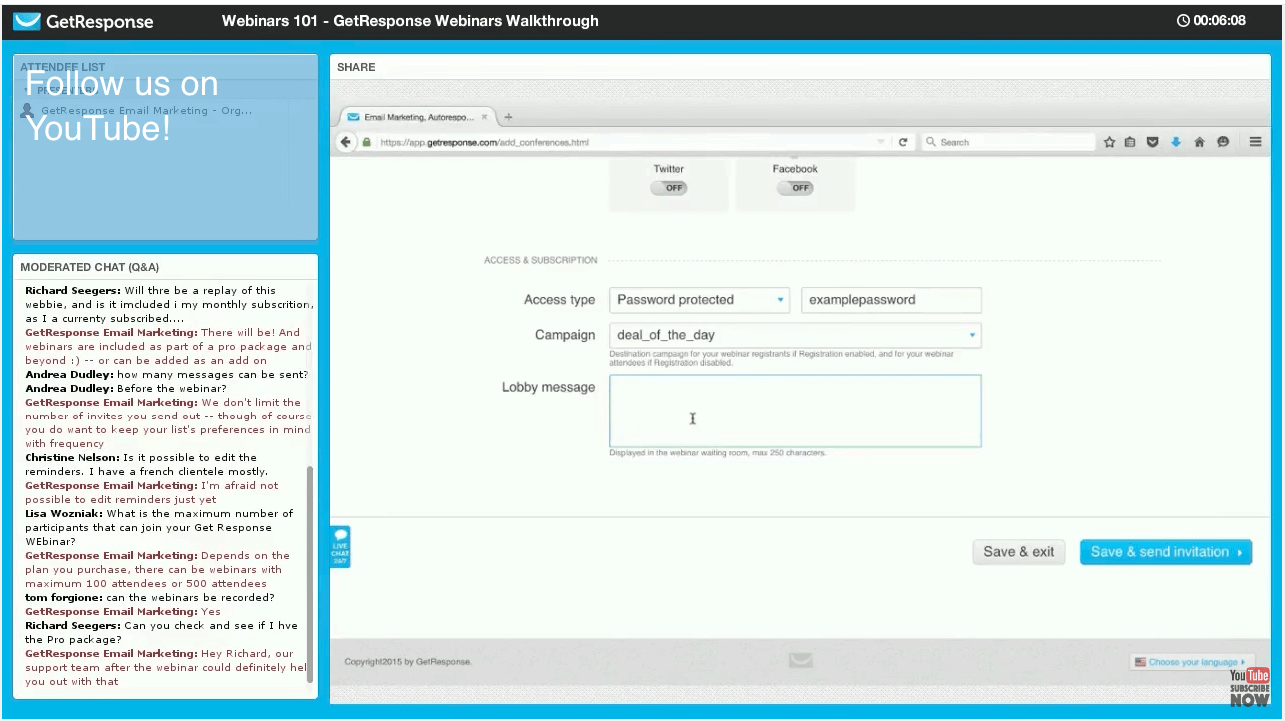Click the browser Search field
The height and width of the screenshot is (721, 1285).
pyautogui.click(x=1006, y=142)
